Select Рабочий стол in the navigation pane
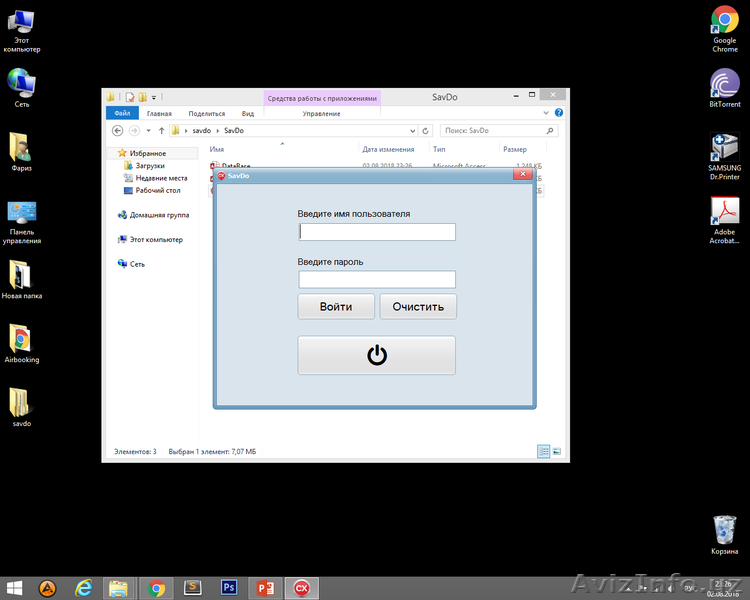750x600 pixels. [157, 190]
